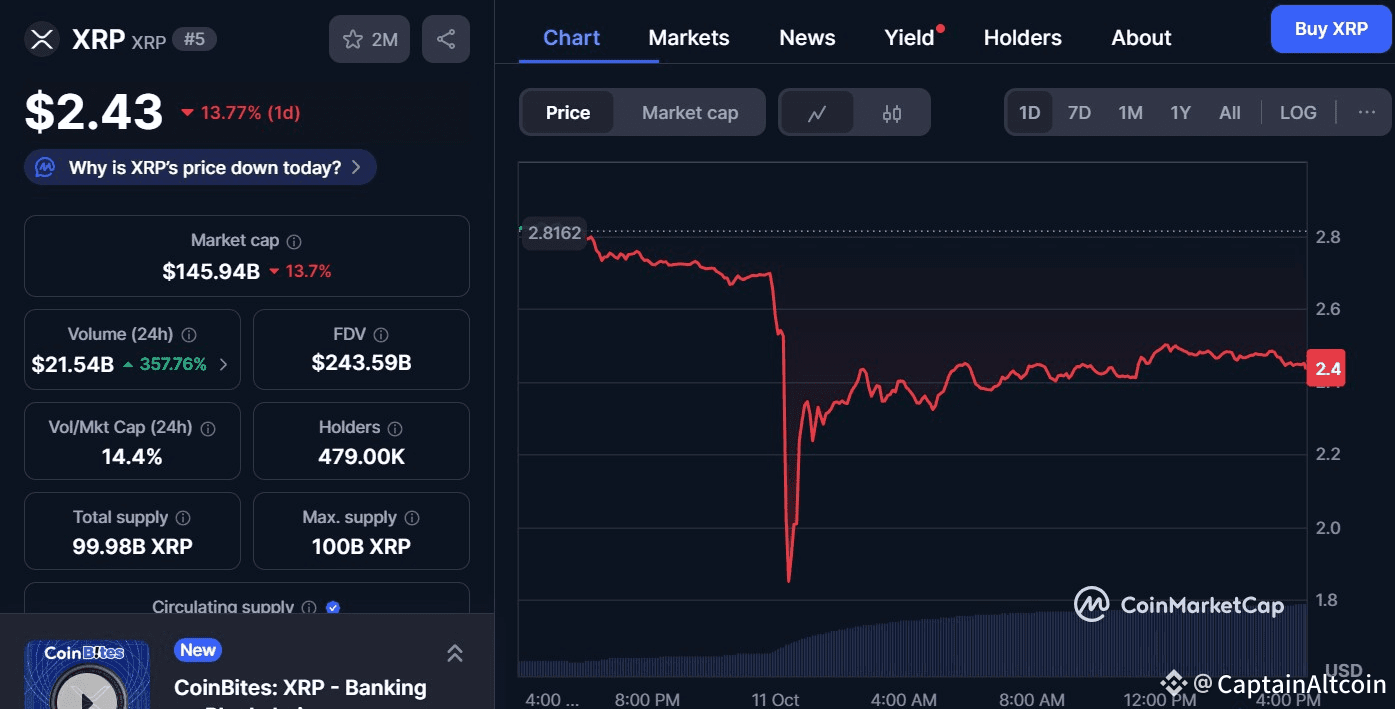Expand the CoinBites panel chevron
This screenshot has height=709, width=1395.
point(454,653)
